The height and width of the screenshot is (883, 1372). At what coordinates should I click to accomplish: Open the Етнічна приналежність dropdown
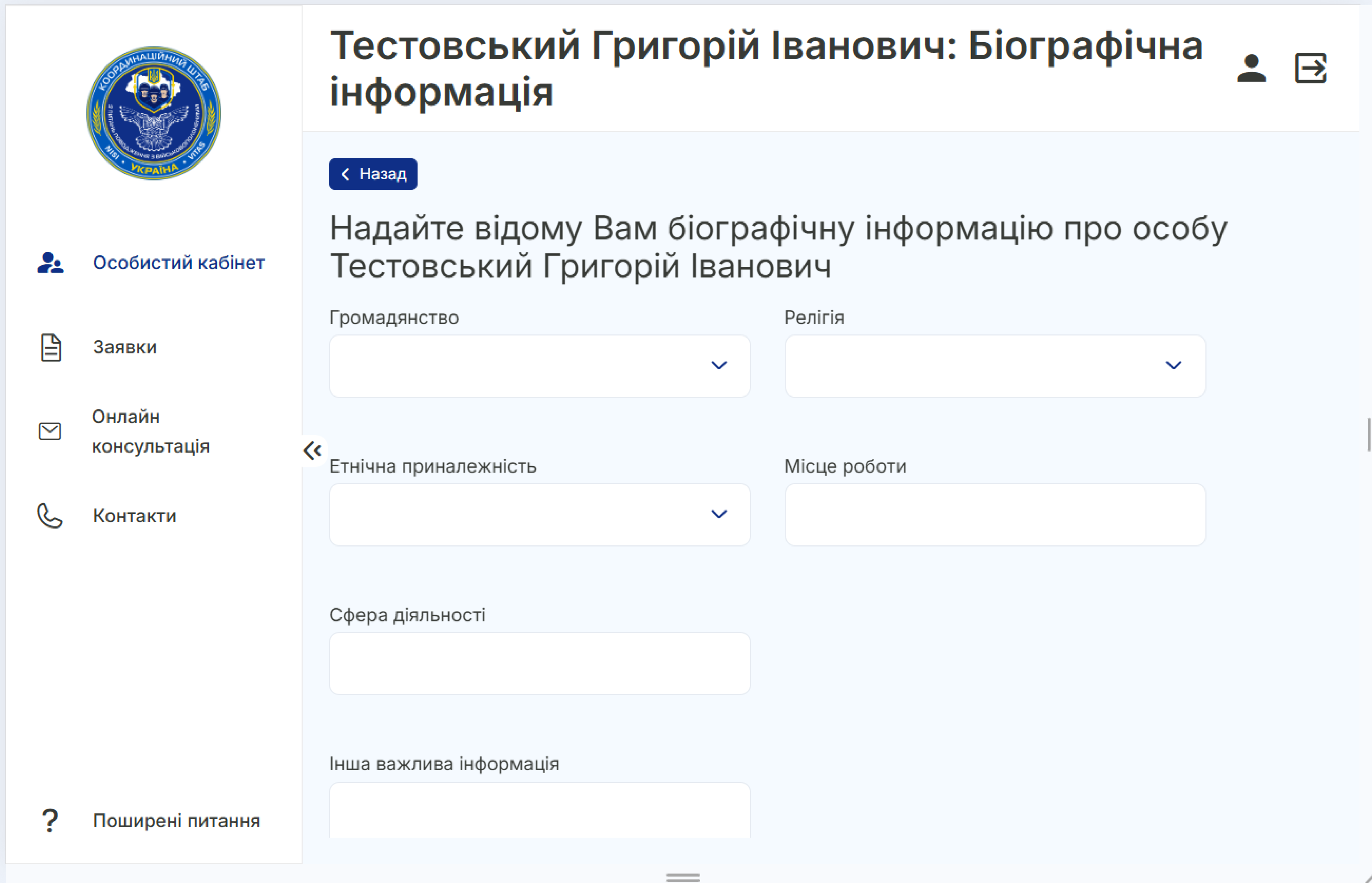539,514
